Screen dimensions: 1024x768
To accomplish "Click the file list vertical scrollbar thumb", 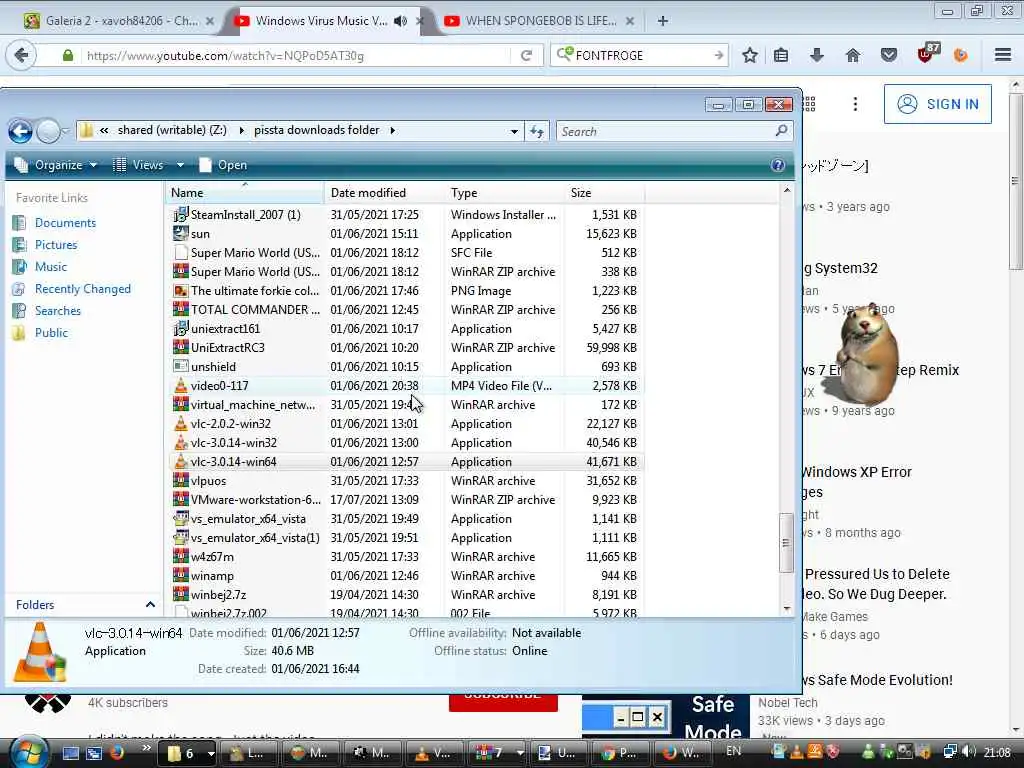I will pyautogui.click(x=786, y=542).
